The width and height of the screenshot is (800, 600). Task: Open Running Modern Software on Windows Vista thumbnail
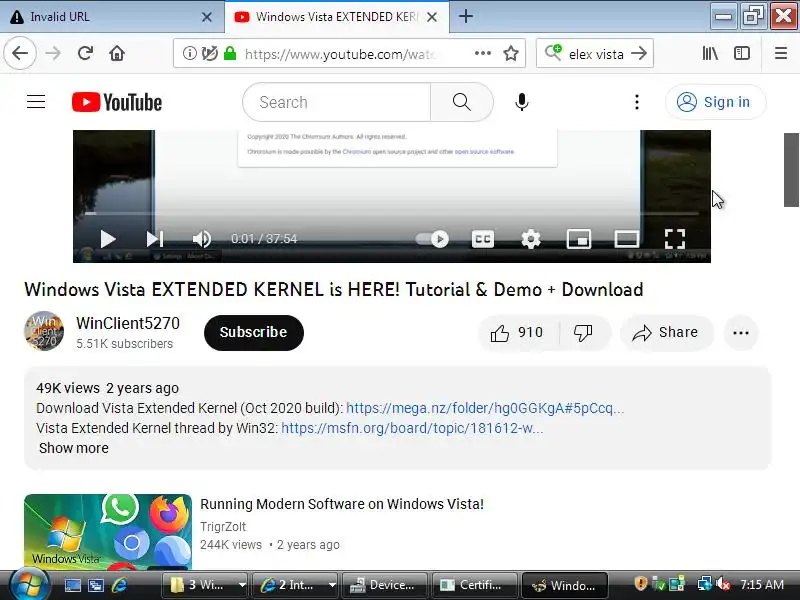[x=108, y=532]
